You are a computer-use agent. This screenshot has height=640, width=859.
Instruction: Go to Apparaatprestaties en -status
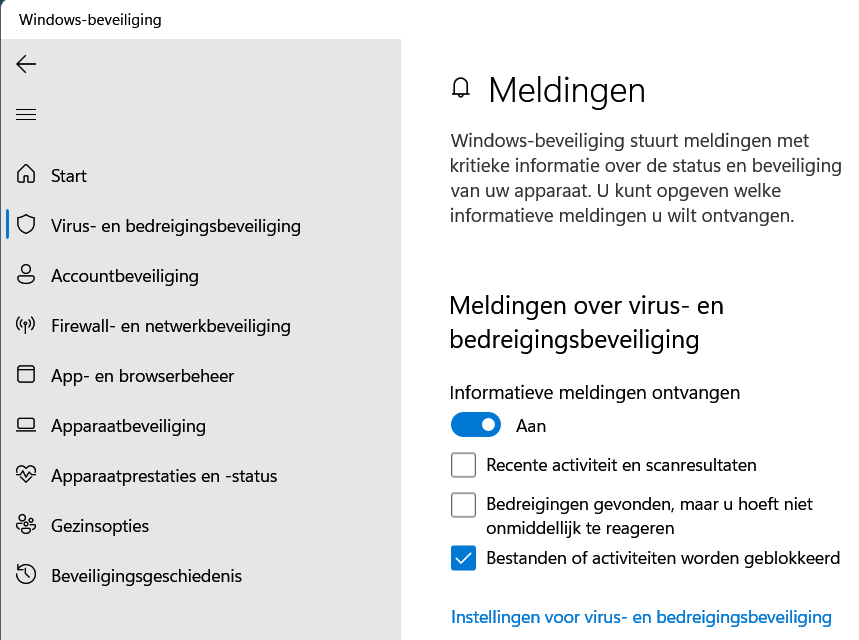tap(164, 475)
